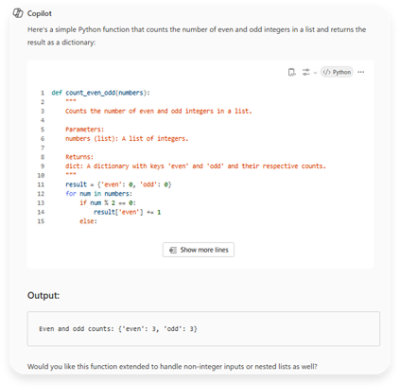
Task: Click the def count_even_odd code line
Action: [101, 93]
